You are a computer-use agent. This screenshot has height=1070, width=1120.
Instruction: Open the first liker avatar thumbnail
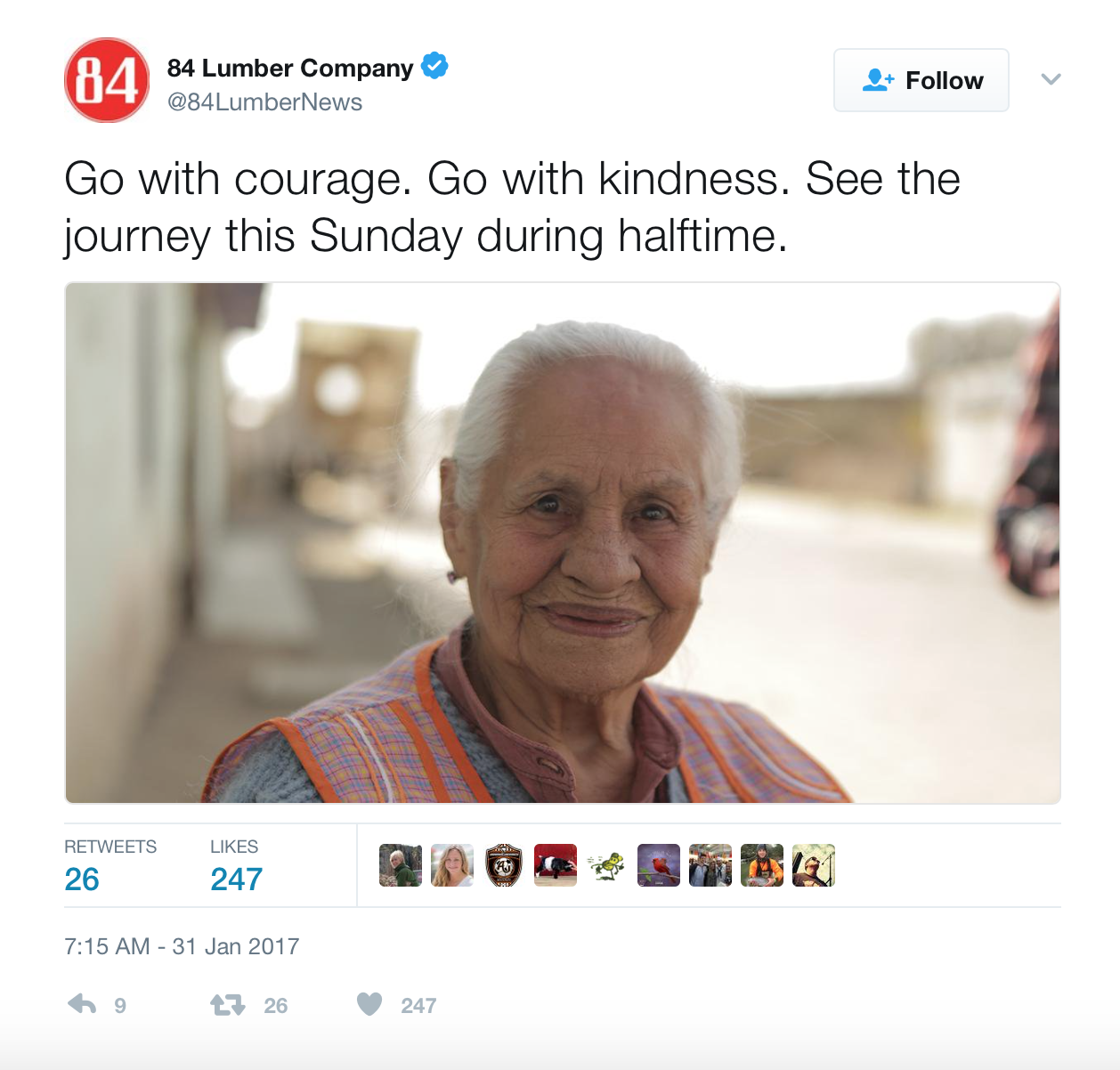click(401, 865)
